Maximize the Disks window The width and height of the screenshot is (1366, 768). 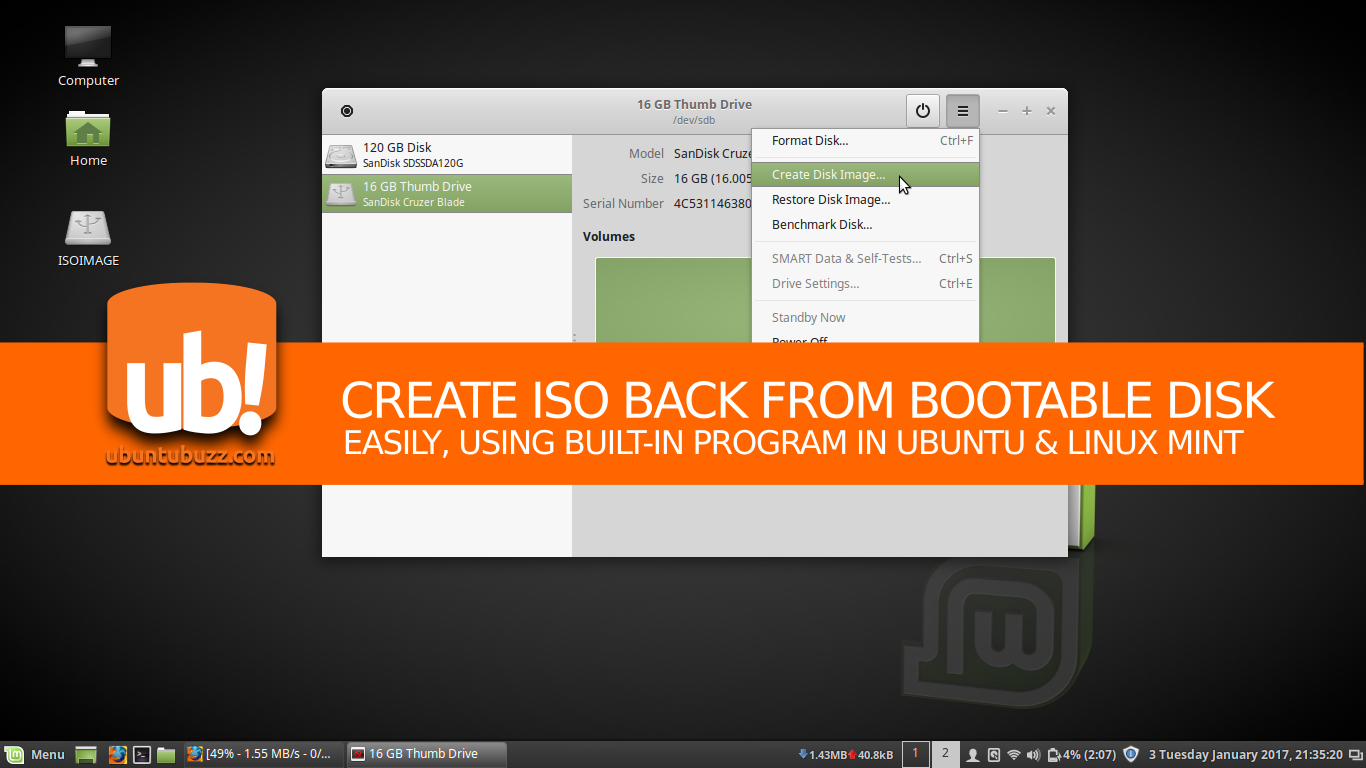tap(1027, 111)
